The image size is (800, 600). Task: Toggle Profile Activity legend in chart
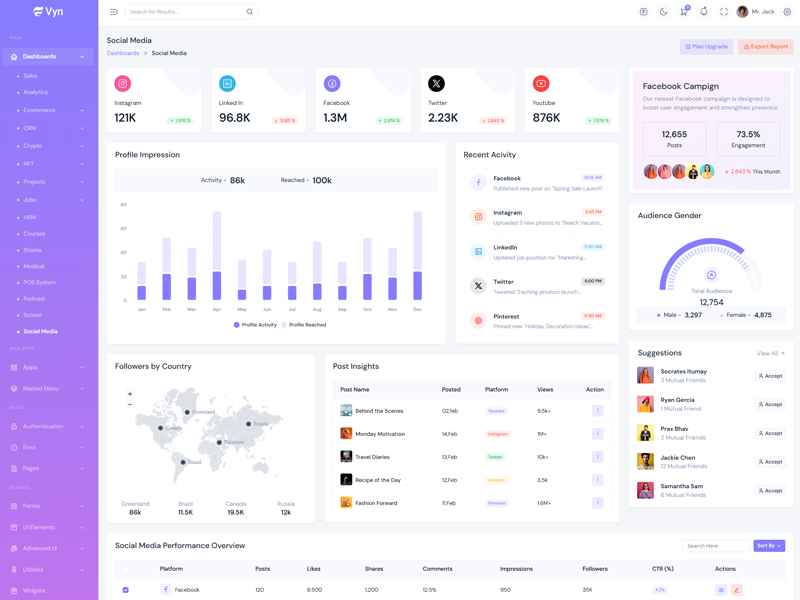255,325
